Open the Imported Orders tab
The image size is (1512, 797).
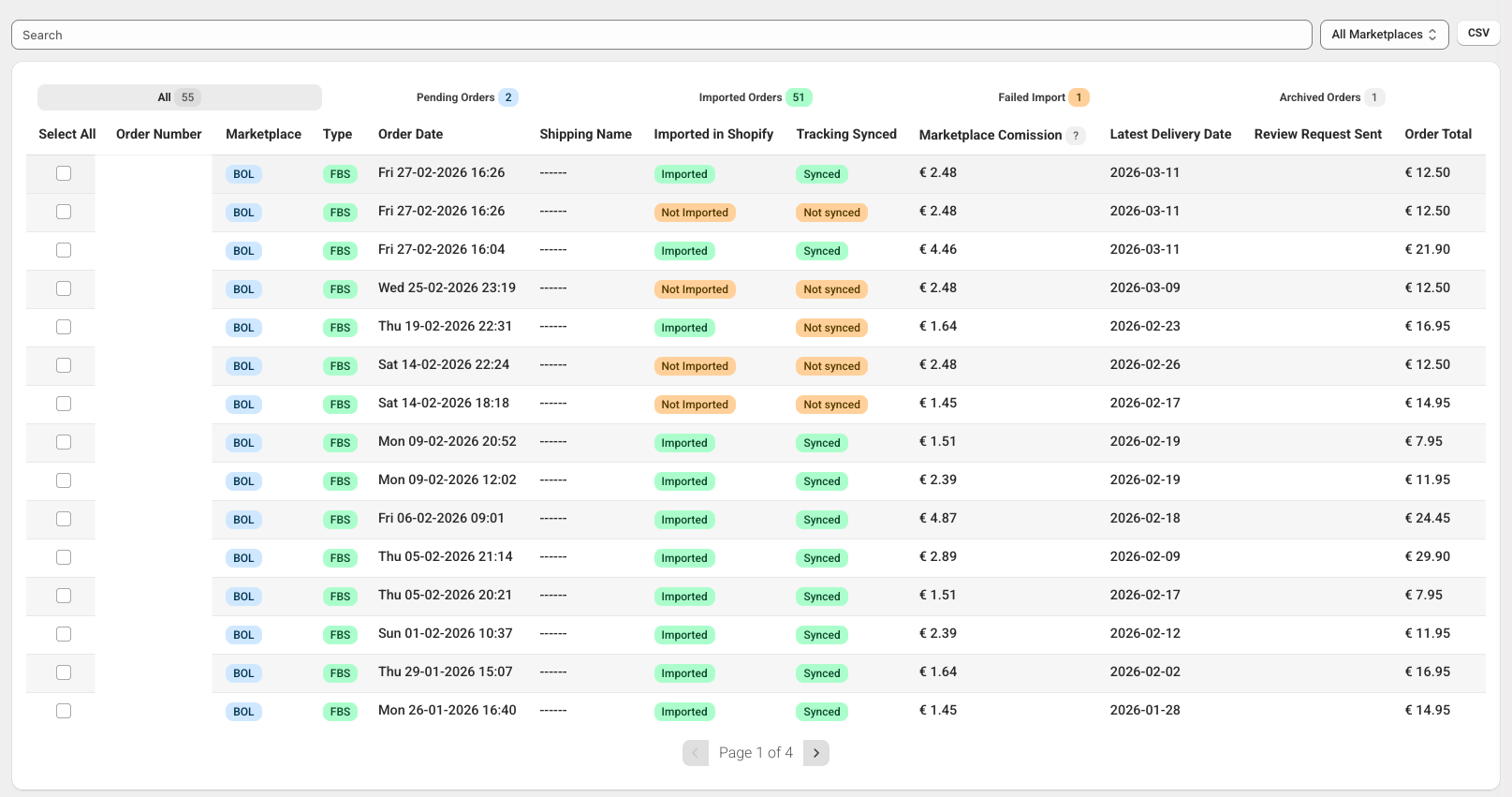click(755, 97)
